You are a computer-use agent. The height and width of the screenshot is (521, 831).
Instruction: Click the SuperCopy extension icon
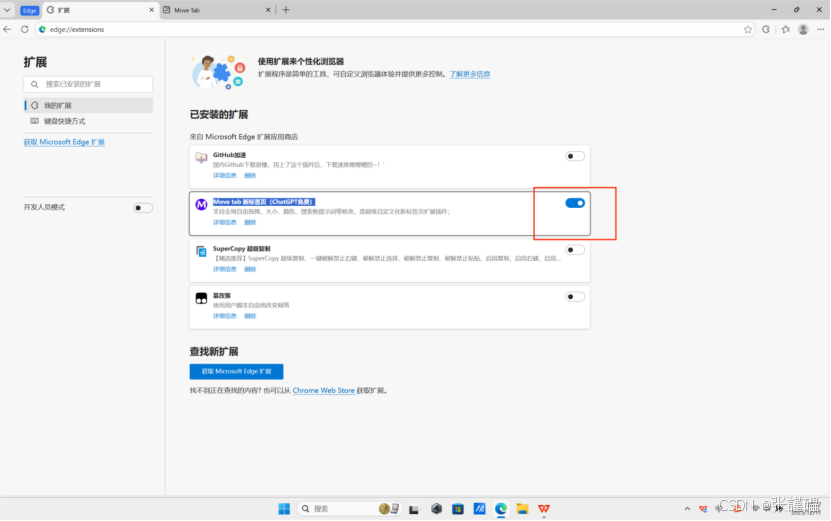[x=201, y=251]
